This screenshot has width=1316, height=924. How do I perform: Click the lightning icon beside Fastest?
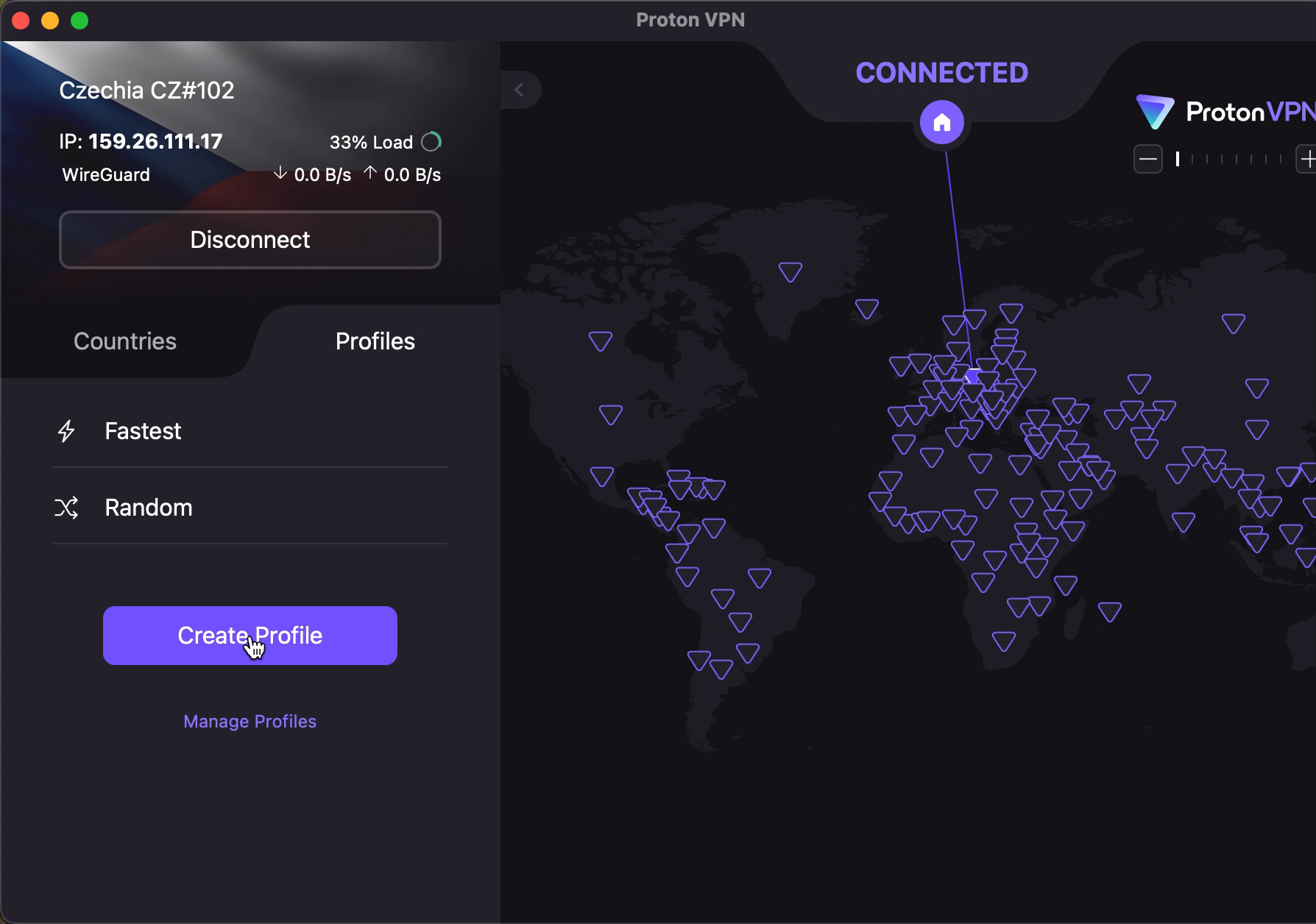[x=66, y=431]
